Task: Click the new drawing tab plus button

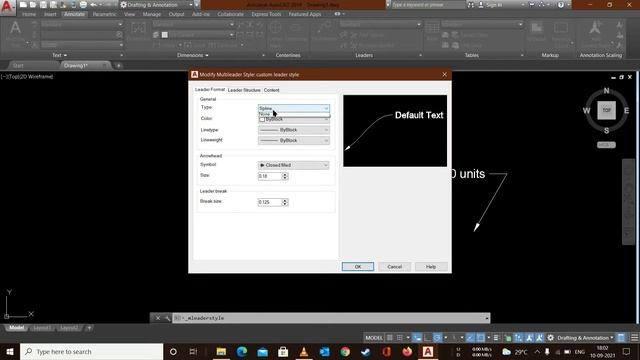Action: (119, 65)
